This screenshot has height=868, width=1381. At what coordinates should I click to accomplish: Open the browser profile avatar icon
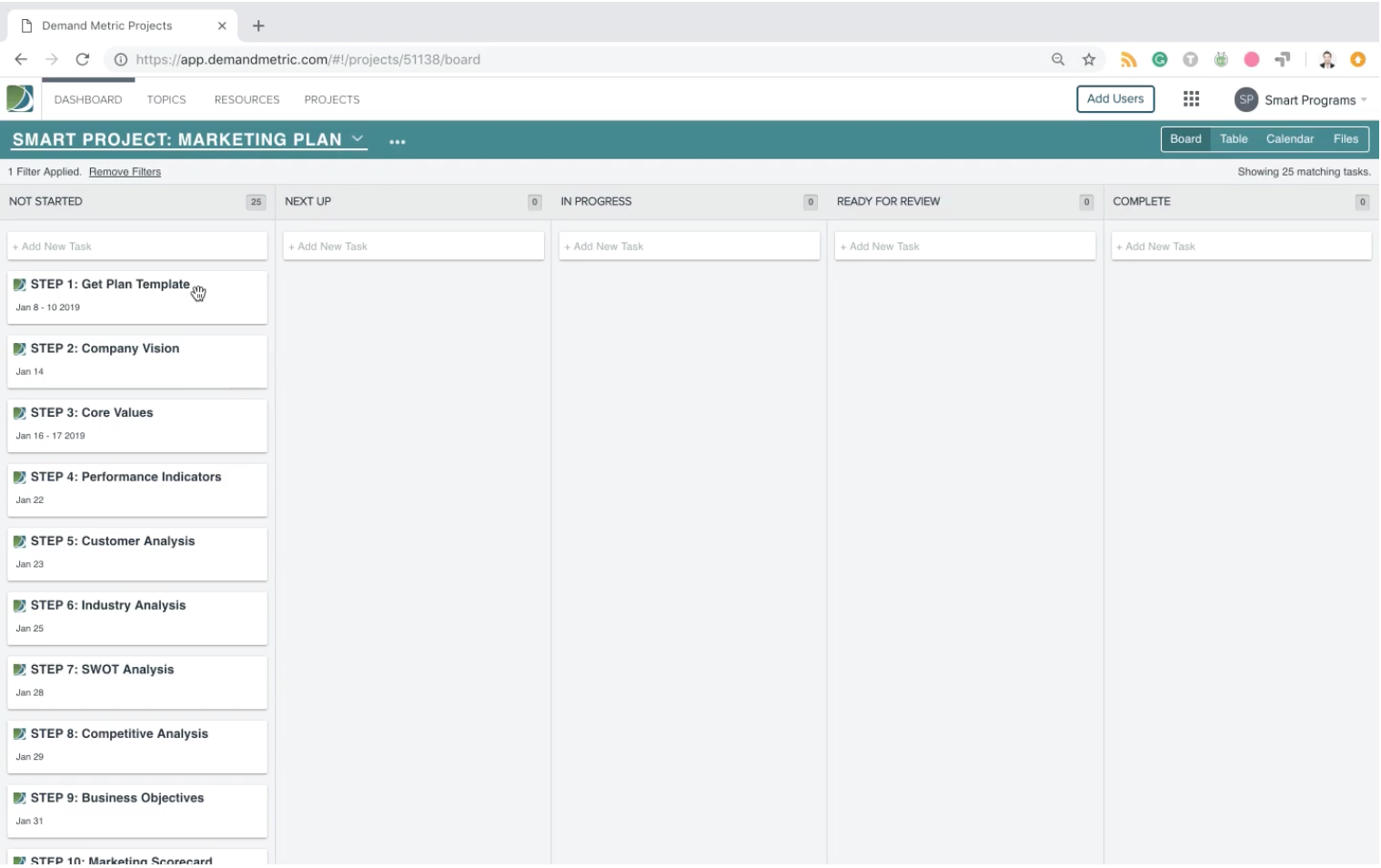pyautogui.click(x=1327, y=59)
